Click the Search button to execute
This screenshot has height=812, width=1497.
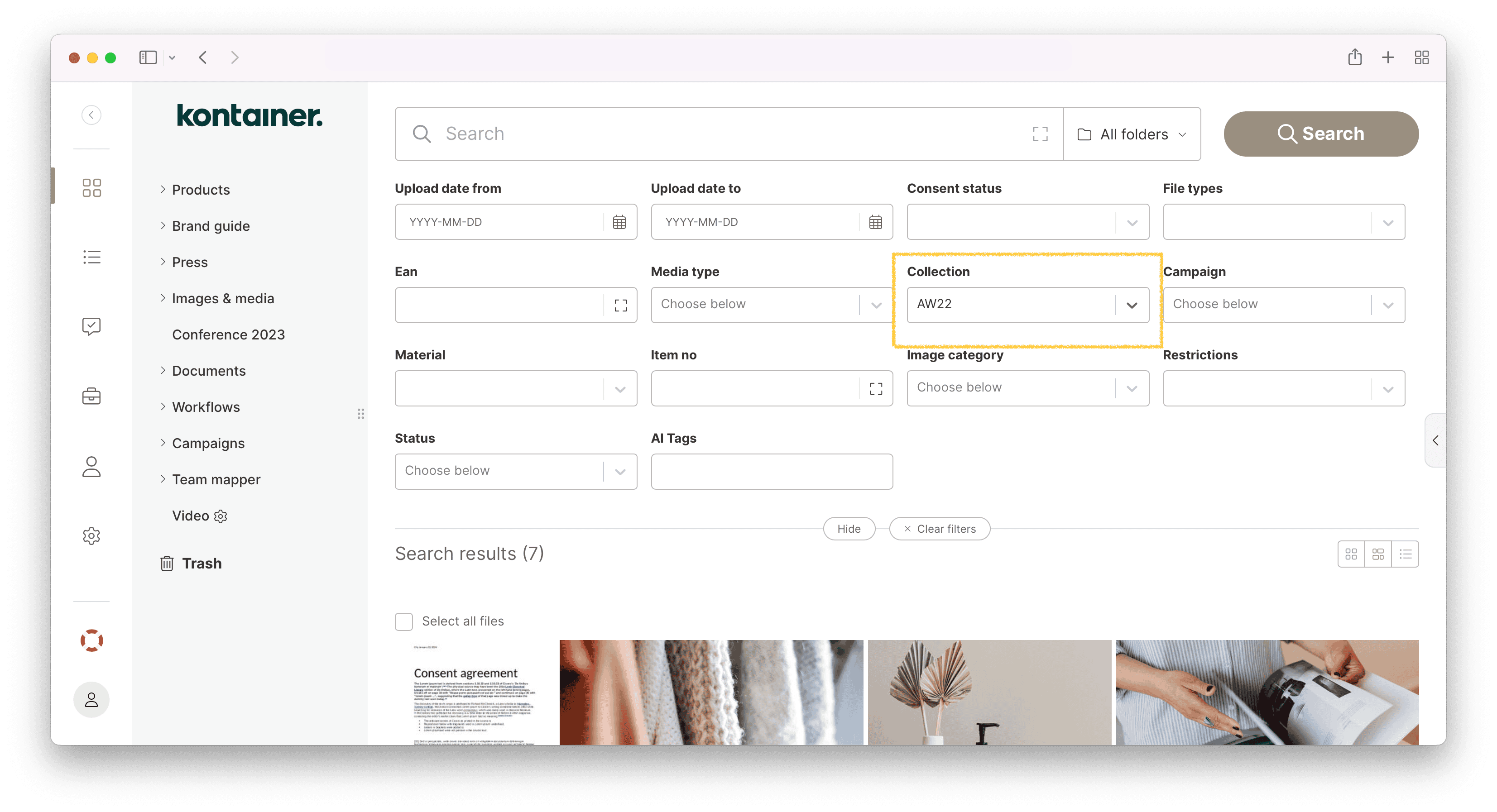[1320, 133]
